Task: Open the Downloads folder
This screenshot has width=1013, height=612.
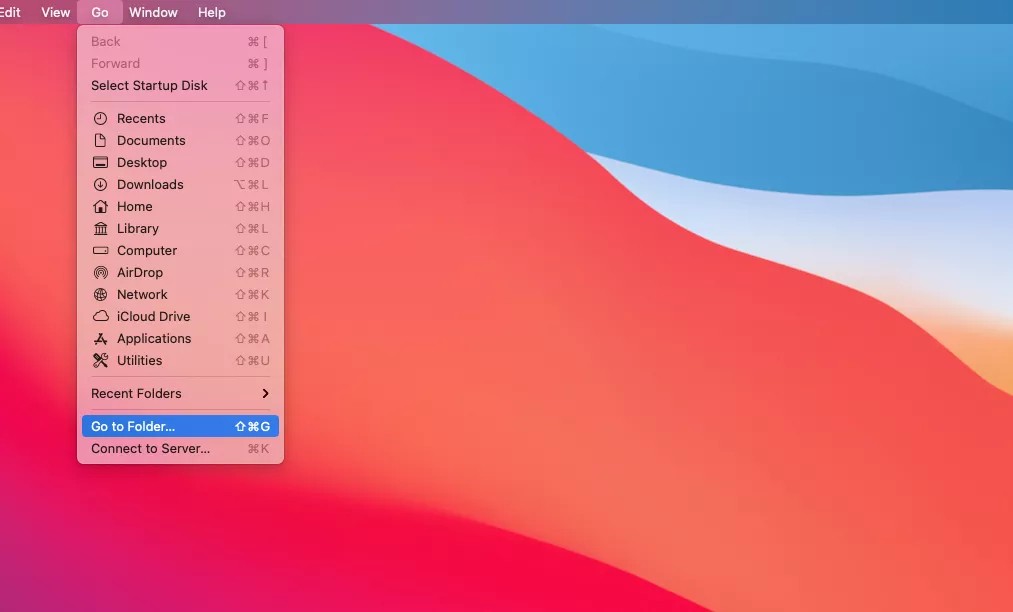Action: coord(150,184)
